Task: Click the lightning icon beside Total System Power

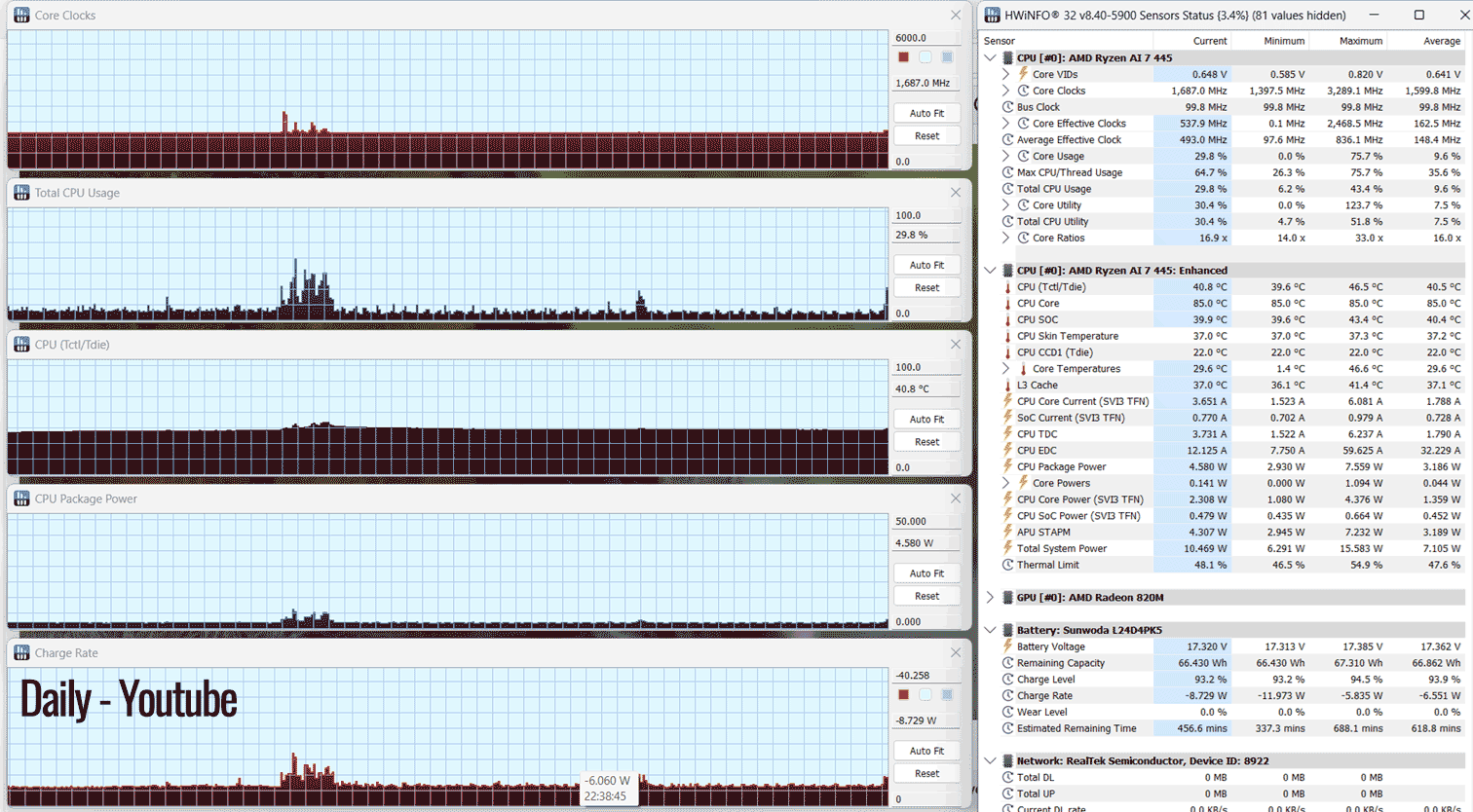Action: tap(1008, 548)
